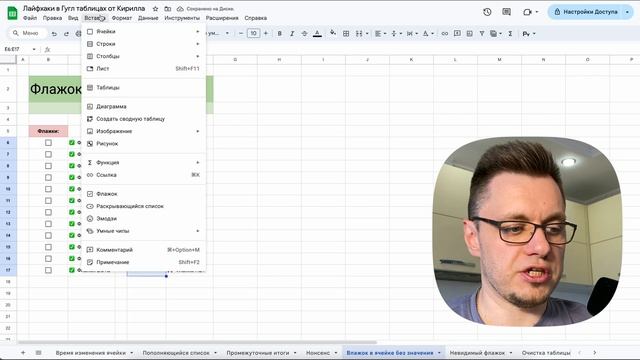The height and width of the screenshot is (360, 640).
Task: Open the fill color picker
Action: point(333,33)
